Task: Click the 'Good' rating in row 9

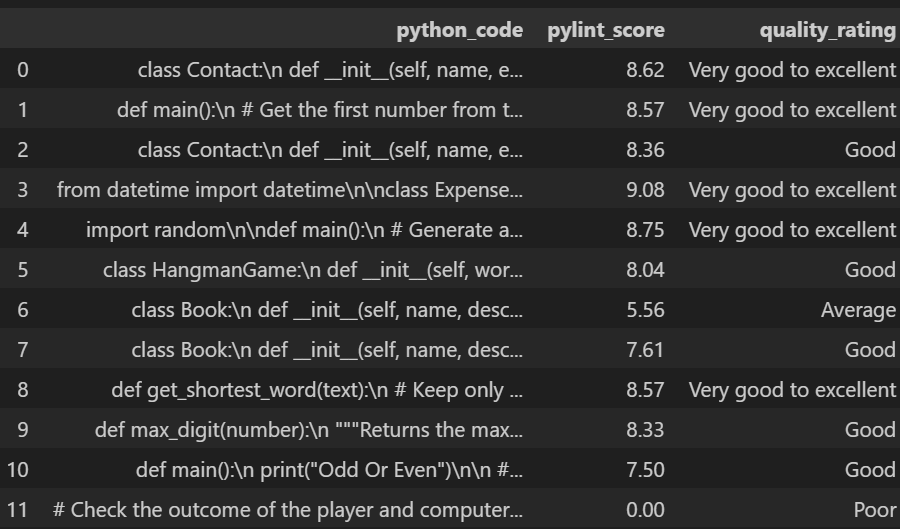Action: [870, 430]
